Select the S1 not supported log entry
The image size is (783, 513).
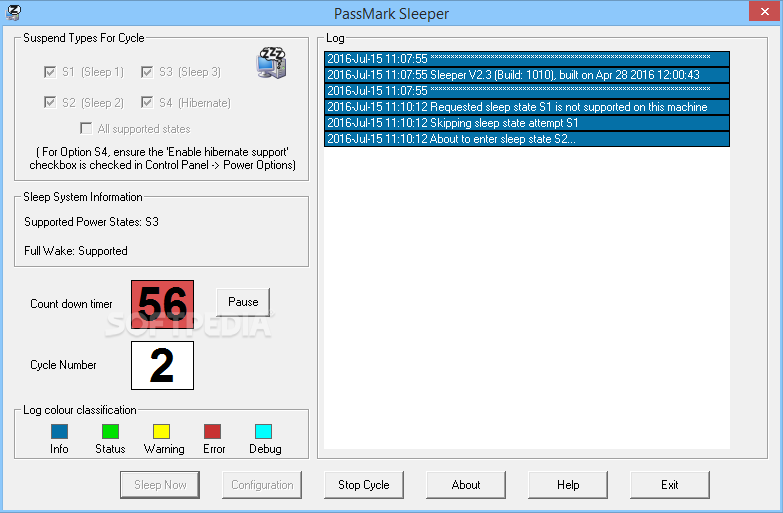[527, 107]
